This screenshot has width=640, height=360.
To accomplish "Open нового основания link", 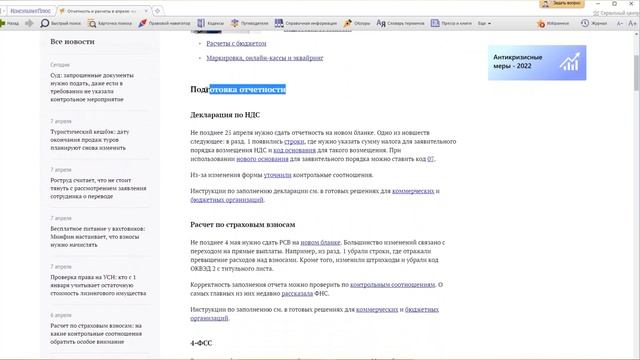I will coord(262,159).
